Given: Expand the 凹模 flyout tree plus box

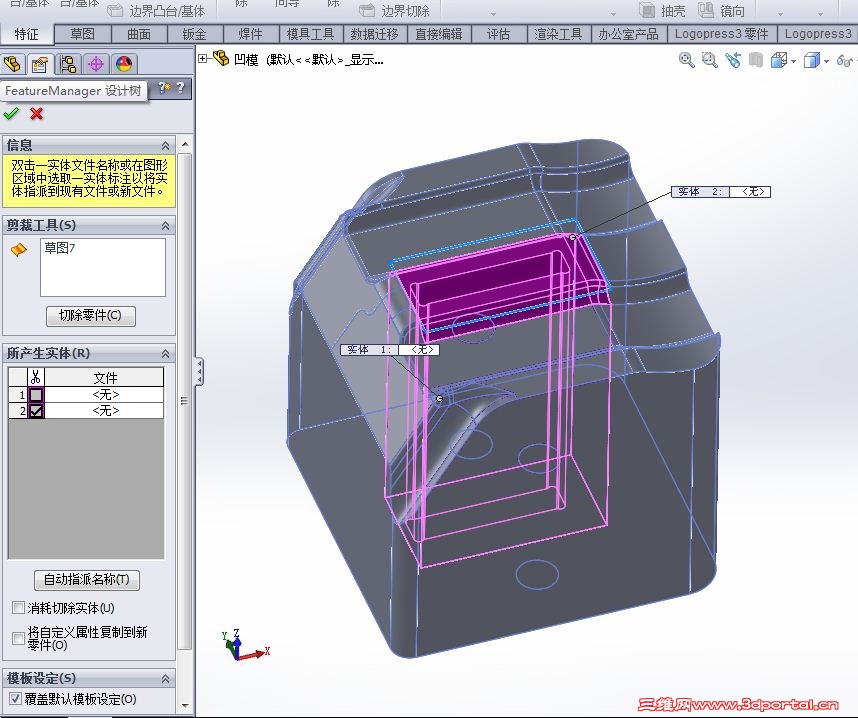Looking at the screenshot, I should click(x=203, y=58).
